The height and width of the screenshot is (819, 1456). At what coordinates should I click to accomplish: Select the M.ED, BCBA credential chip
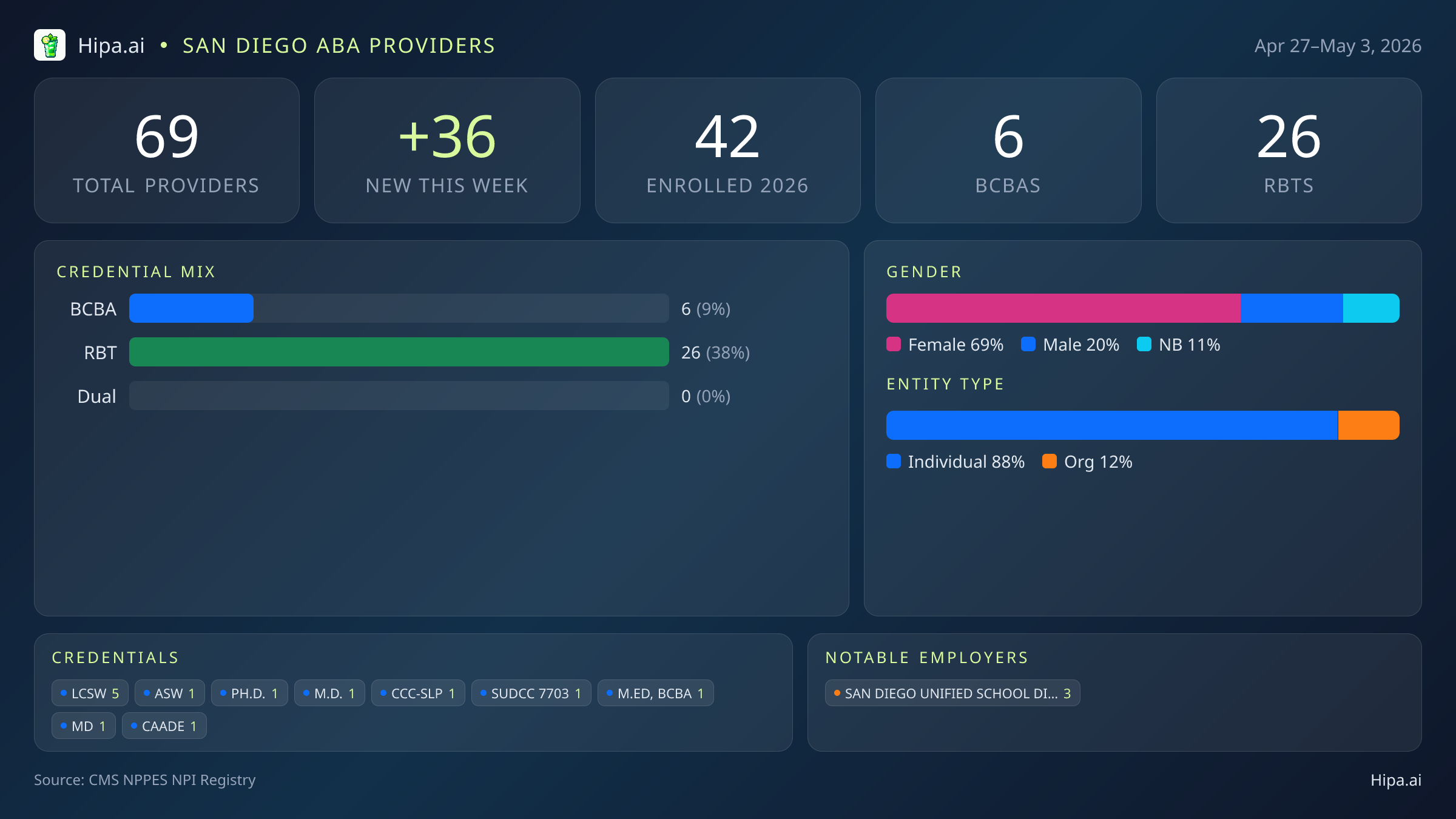point(656,693)
